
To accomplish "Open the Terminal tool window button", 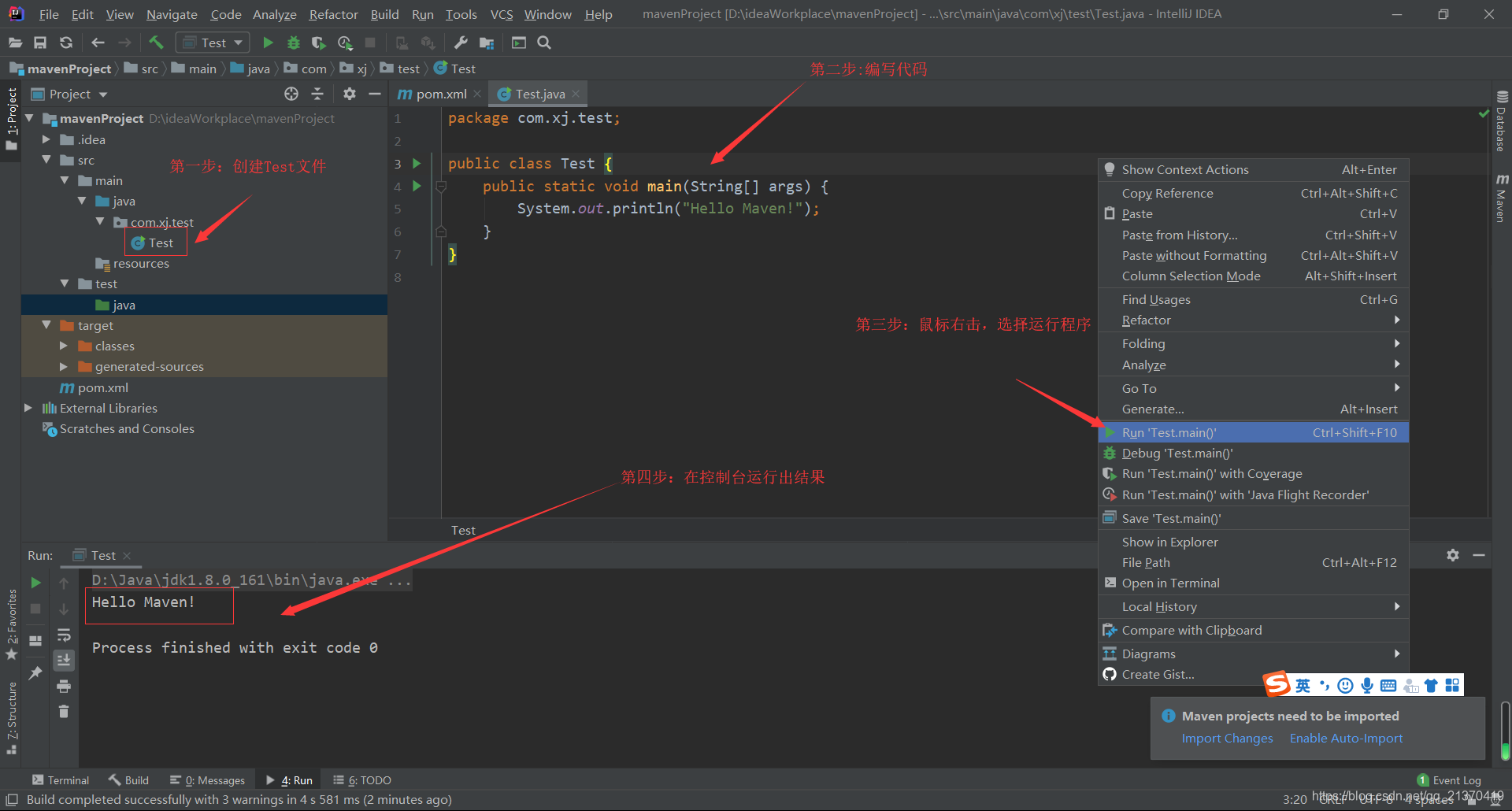I will click(61, 780).
